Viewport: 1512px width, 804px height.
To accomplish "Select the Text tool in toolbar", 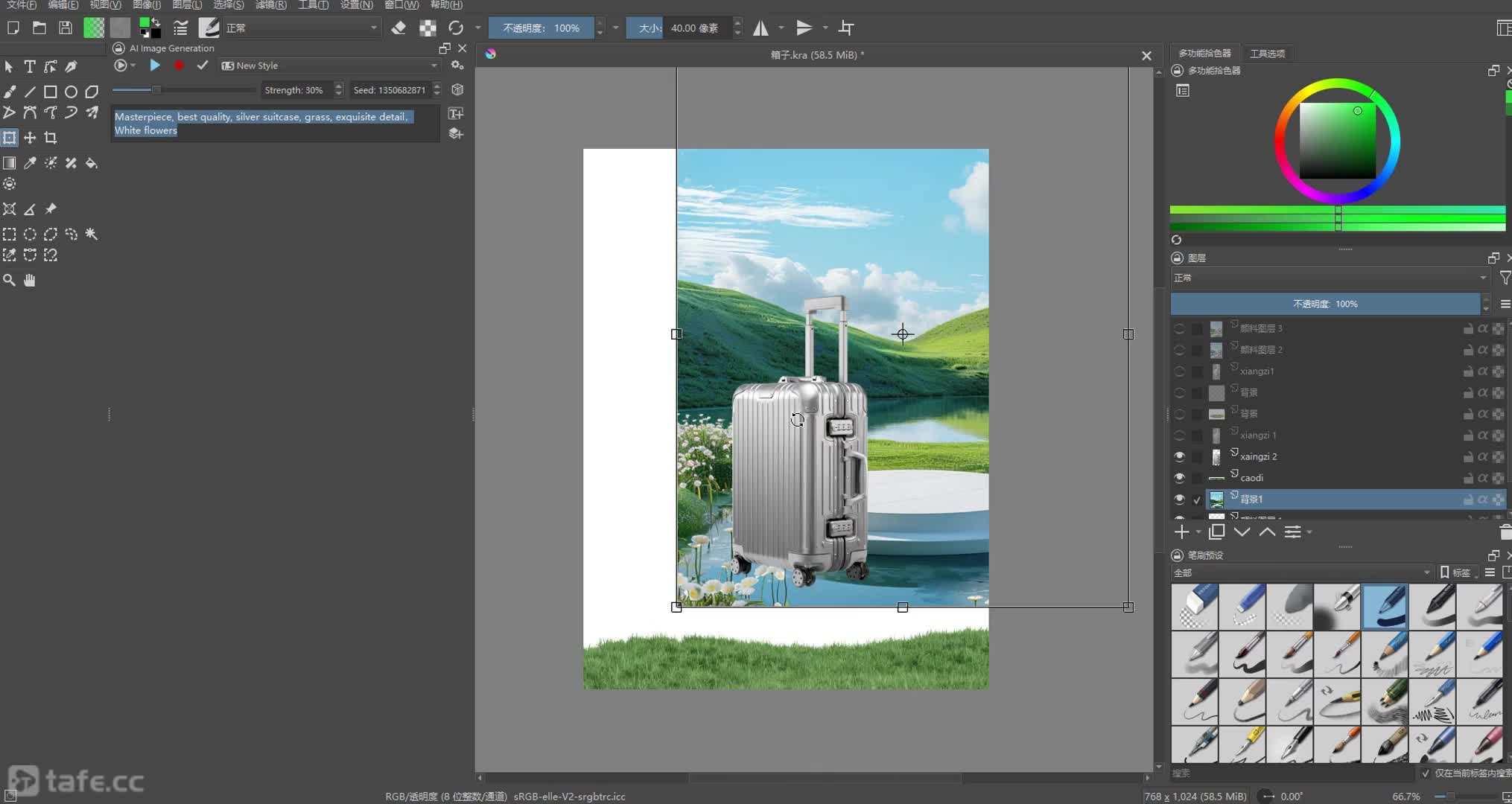I will click(x=30, y=66).
